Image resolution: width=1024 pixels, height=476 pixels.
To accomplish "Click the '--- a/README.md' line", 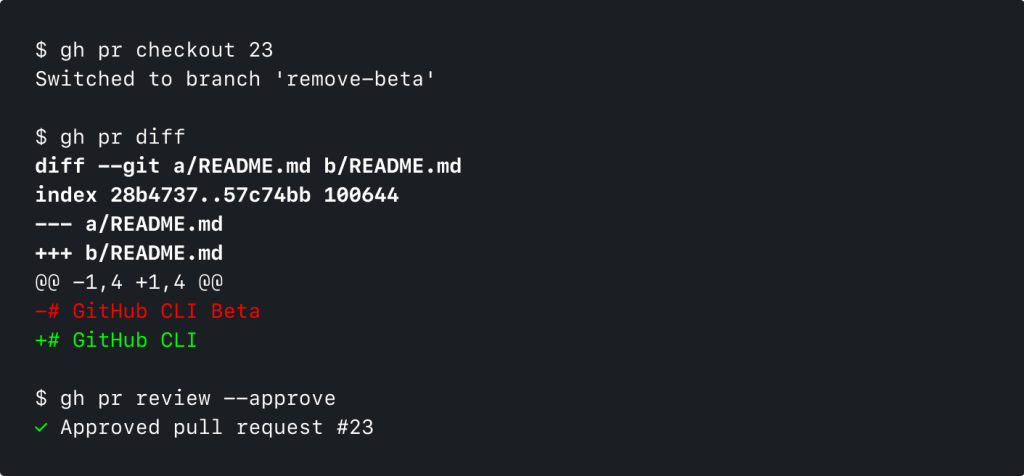I will pyautogui.click(x=129, y=224).
